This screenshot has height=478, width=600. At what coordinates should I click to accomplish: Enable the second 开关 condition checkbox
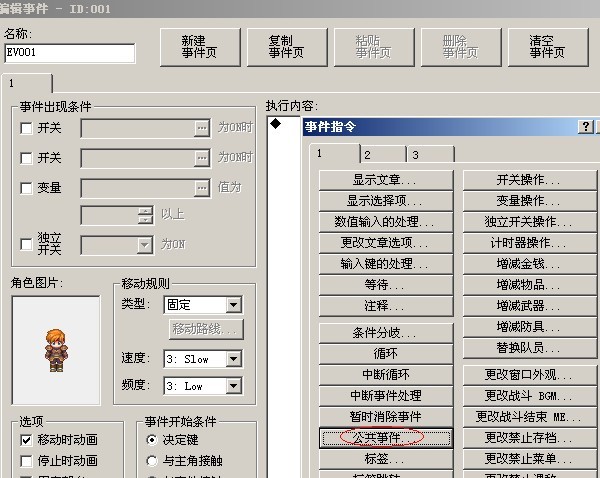click(x=26, y=158)
